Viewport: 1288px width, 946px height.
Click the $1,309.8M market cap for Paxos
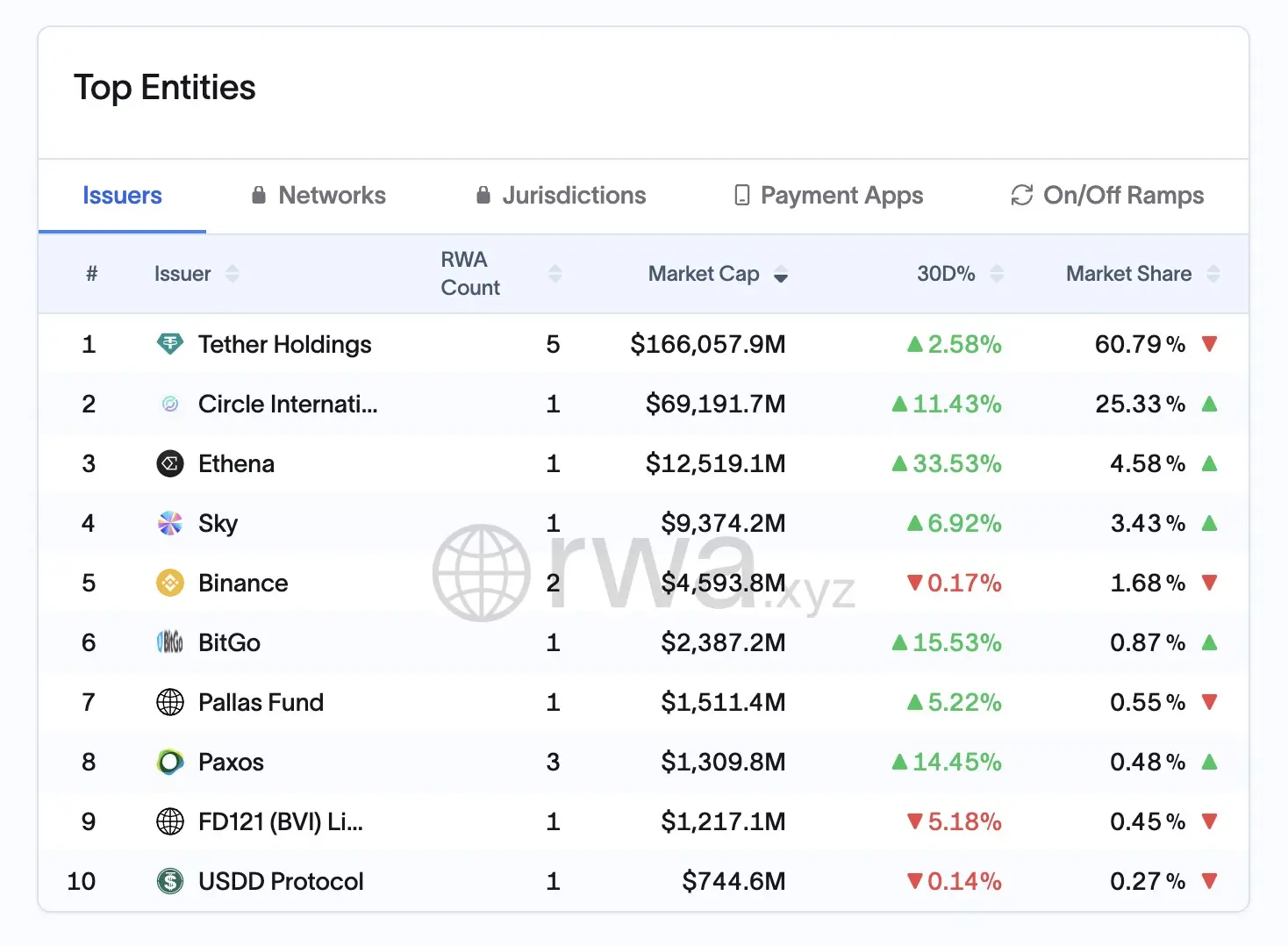pyautogui.click(x=724, y=762)
